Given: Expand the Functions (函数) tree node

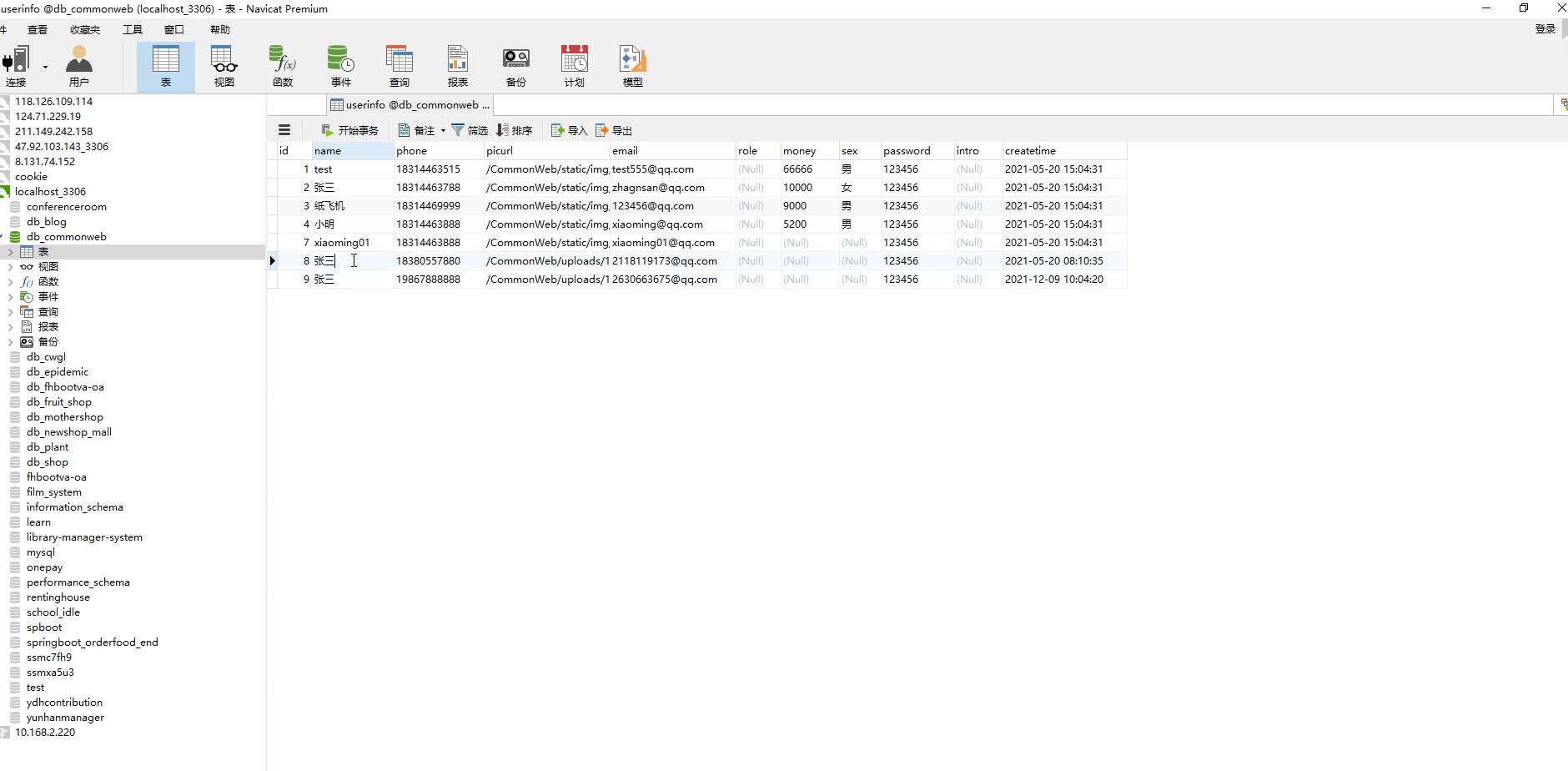Looking at the screenshot, I should [x=10, y=282].
